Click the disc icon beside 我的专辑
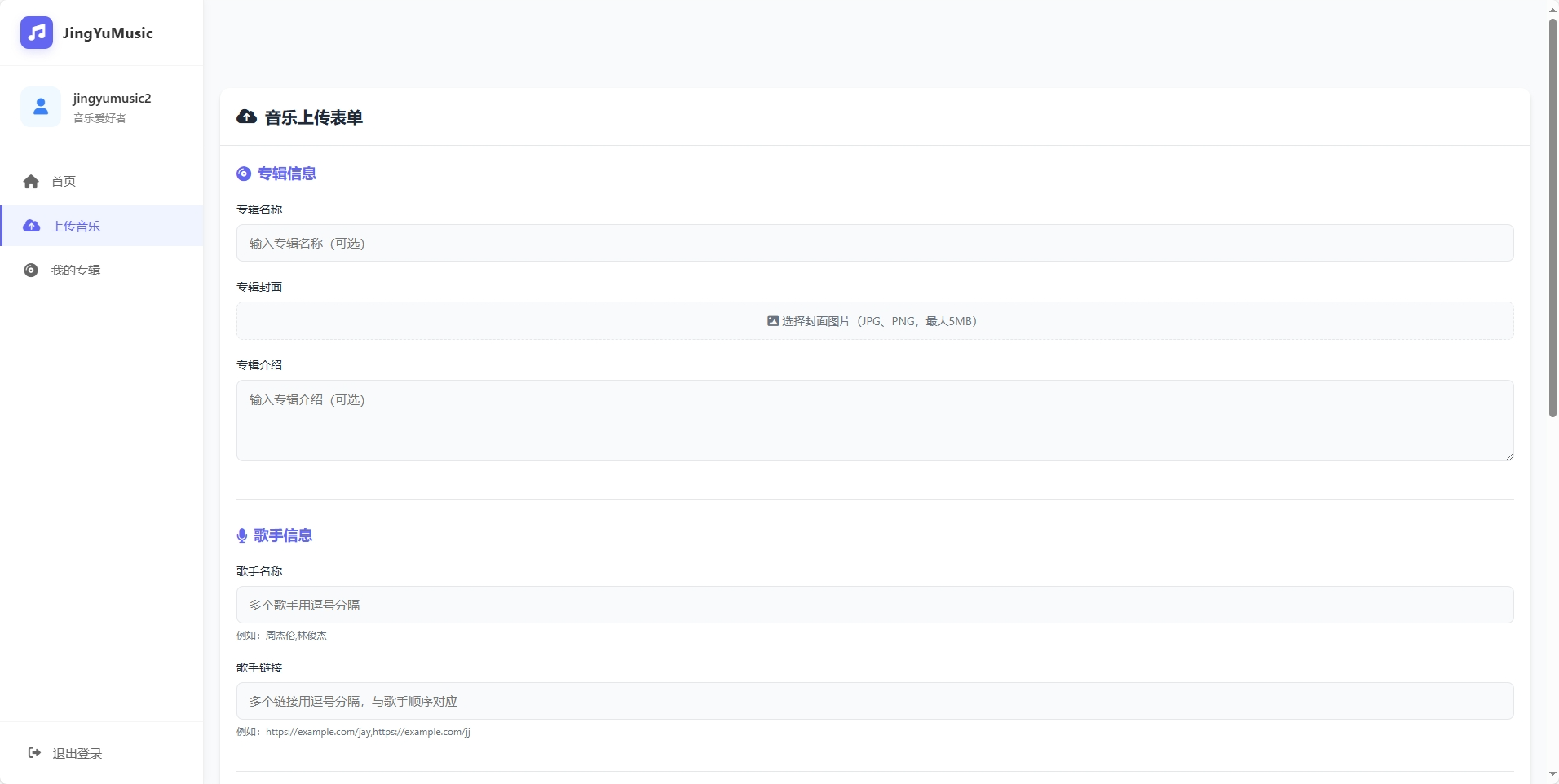The width and height of the screenshot is (1559, 784). point(31,271)
